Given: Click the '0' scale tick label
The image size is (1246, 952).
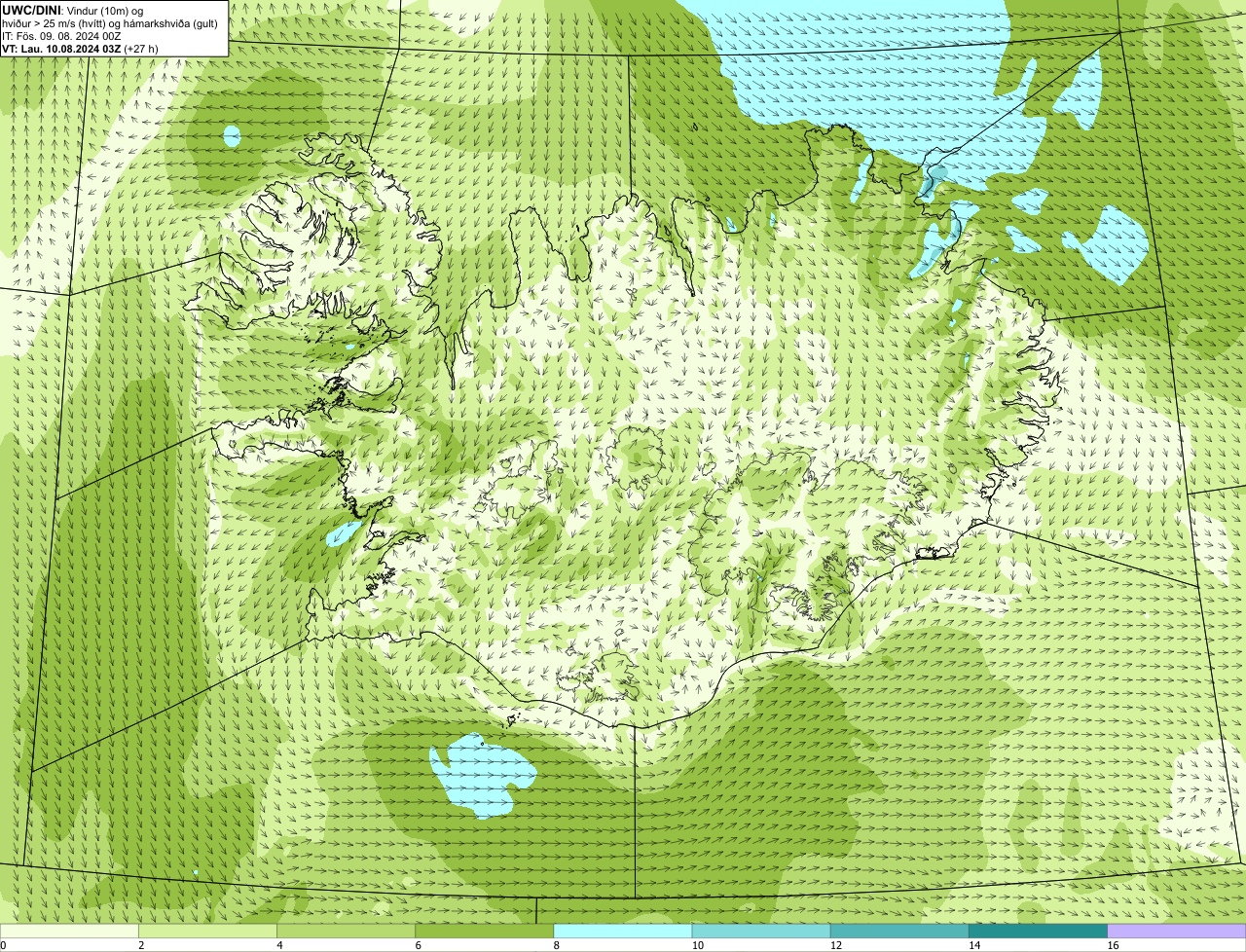Looking at the screenshot, I should (x=3, y=945).
